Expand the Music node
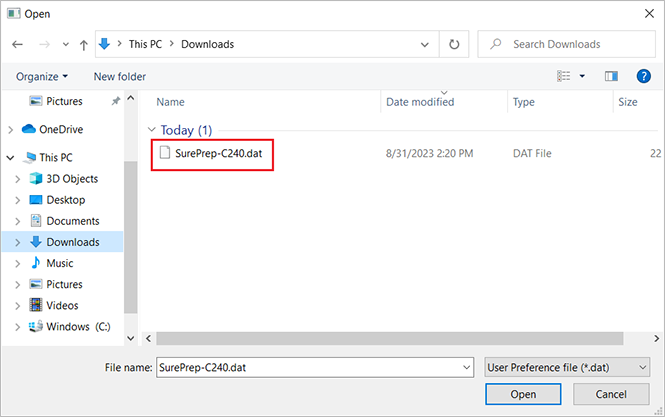Image resolution: width=665 pixels, height=417 pixels. pos(17,264)
